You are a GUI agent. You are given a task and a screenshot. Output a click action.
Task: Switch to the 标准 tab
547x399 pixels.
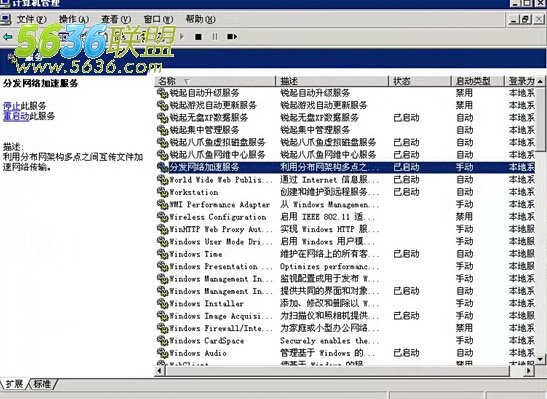click(42, 384)
